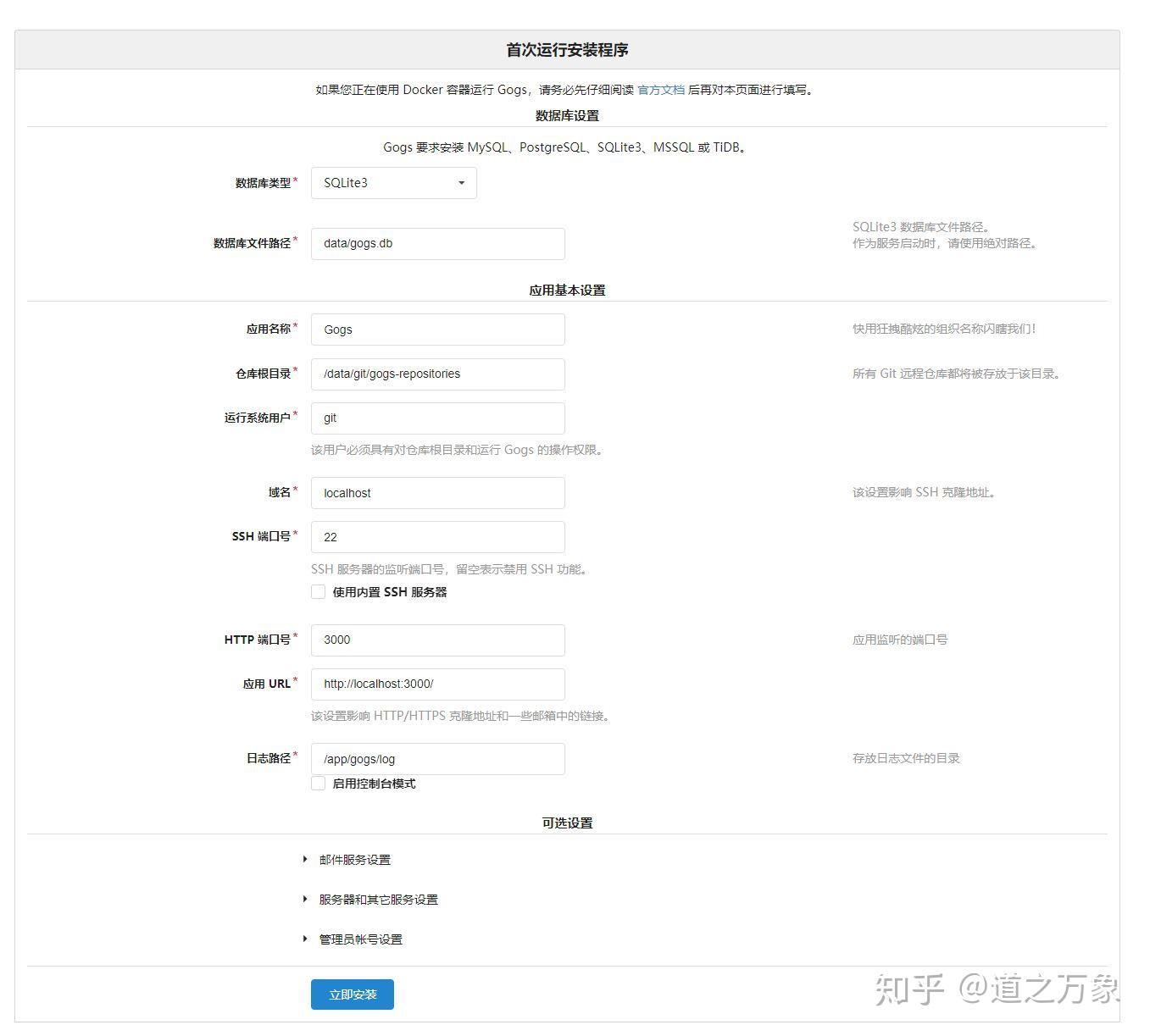Click the 数据库文件路径 field data/gogs.db

pos(437,244)
